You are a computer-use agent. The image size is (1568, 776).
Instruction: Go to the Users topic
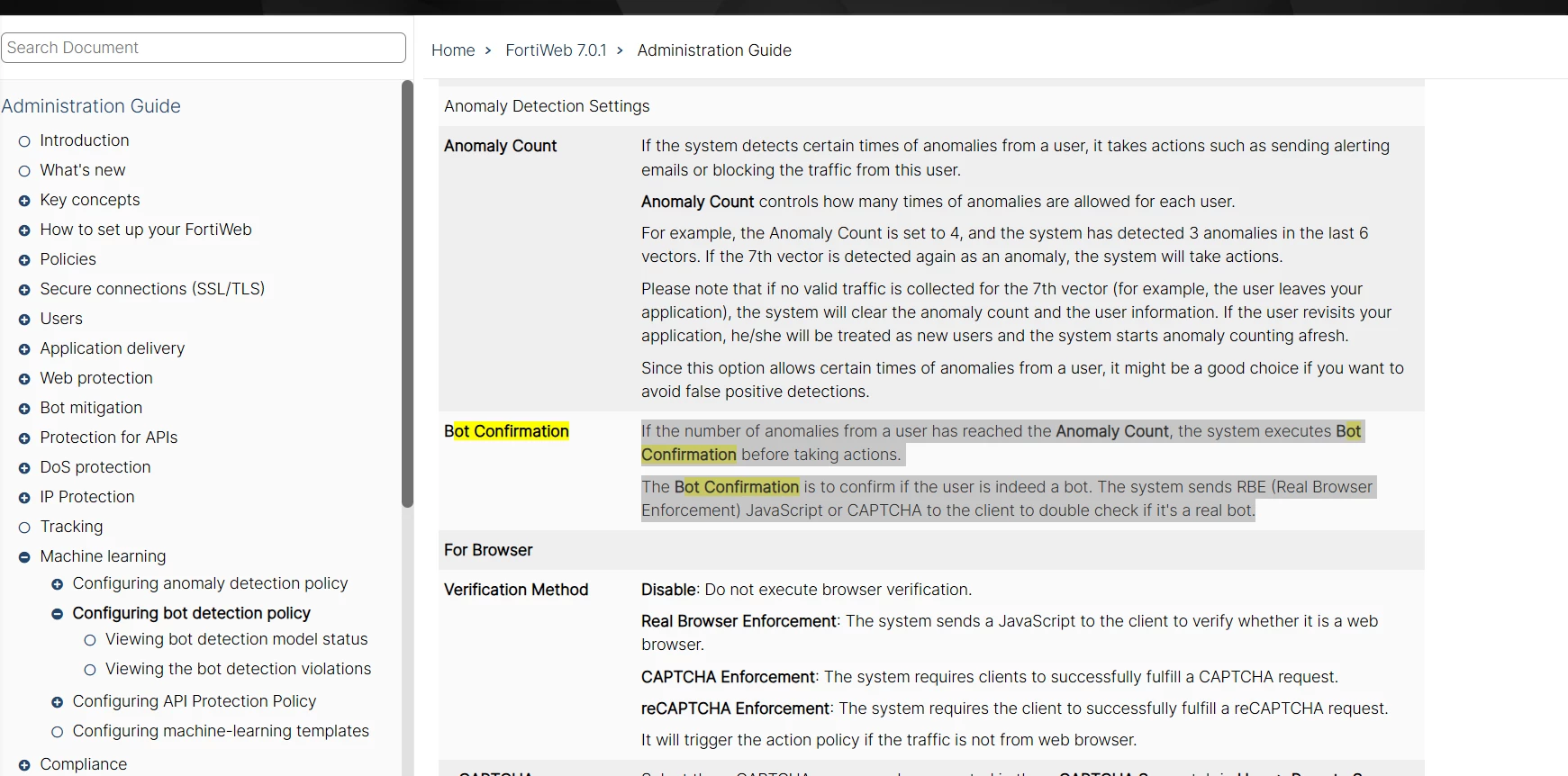coord(61,319)
